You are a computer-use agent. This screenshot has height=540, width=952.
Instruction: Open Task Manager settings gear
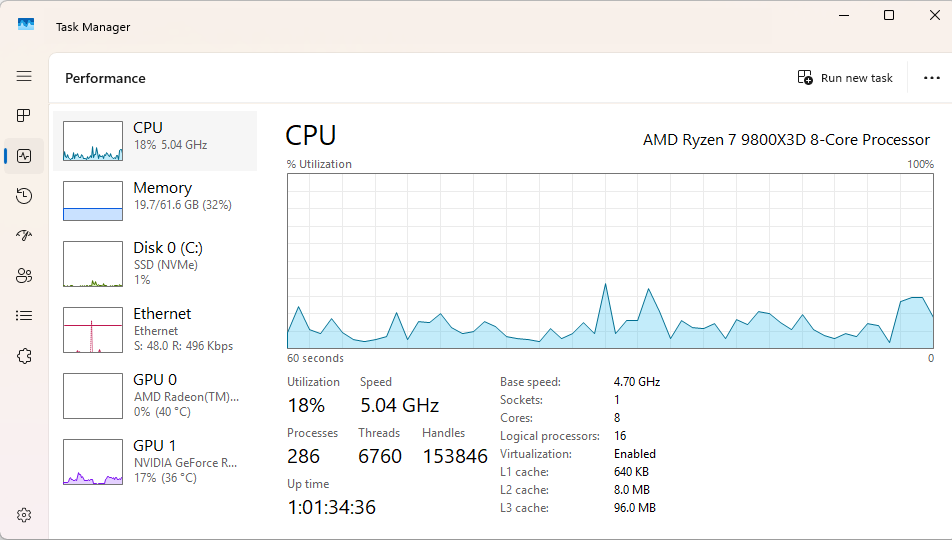(24, 515)
